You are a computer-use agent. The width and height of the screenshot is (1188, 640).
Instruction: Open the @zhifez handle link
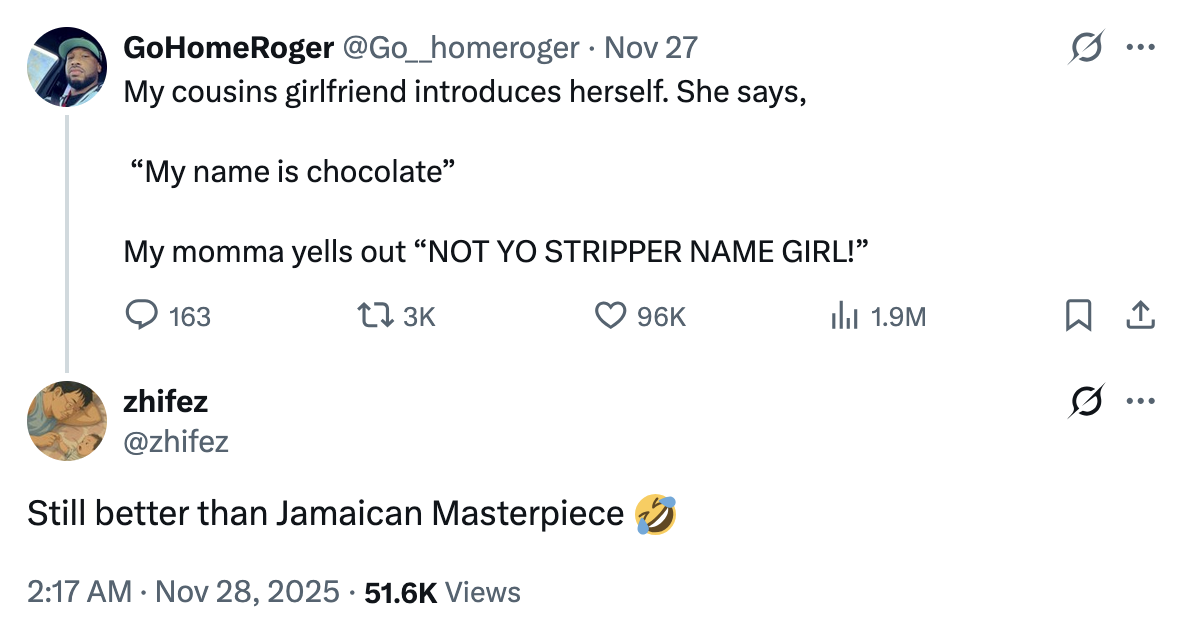click(176, 440)
